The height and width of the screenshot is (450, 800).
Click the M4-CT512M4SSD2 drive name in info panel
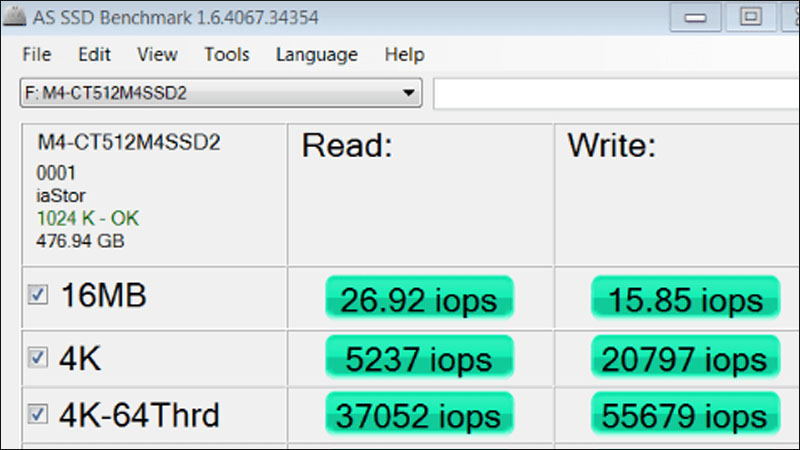click(x=129, y=142)
